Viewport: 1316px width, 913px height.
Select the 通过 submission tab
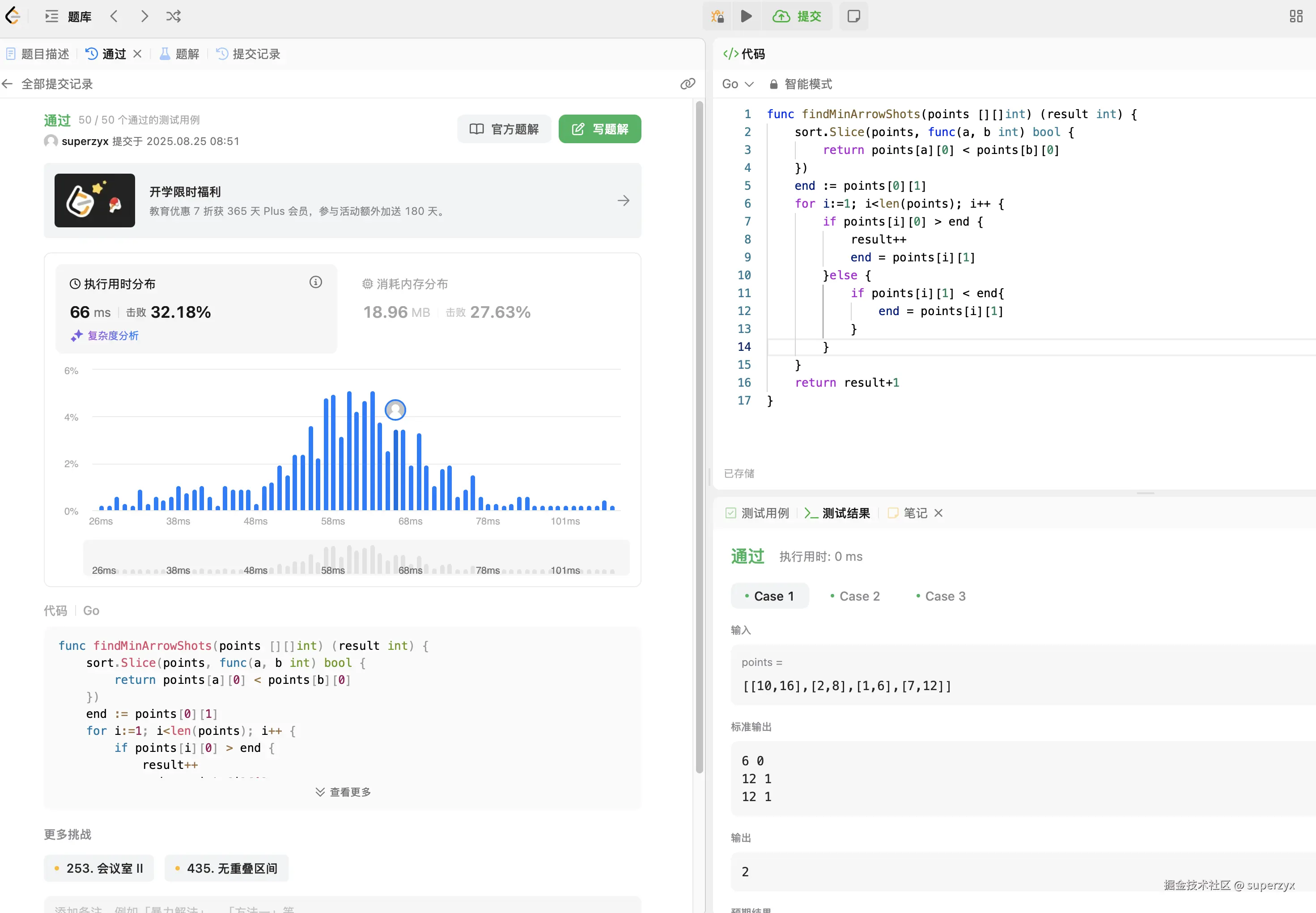click(x=106, y=54)
